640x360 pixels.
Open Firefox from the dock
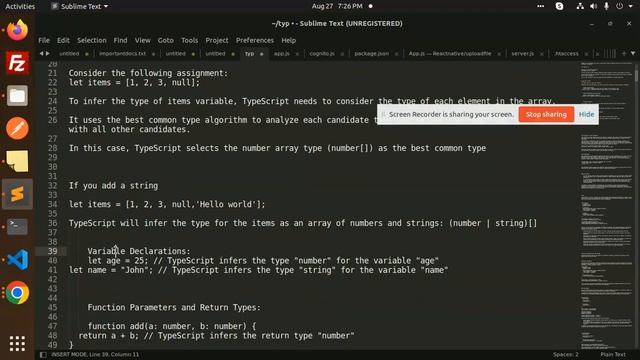[17, 30]
